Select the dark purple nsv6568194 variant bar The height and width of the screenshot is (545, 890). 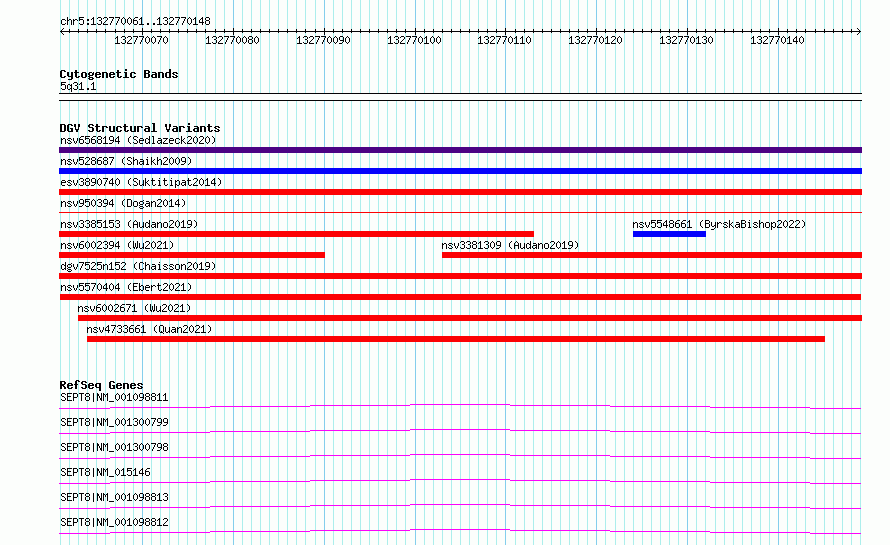point(460,150)
